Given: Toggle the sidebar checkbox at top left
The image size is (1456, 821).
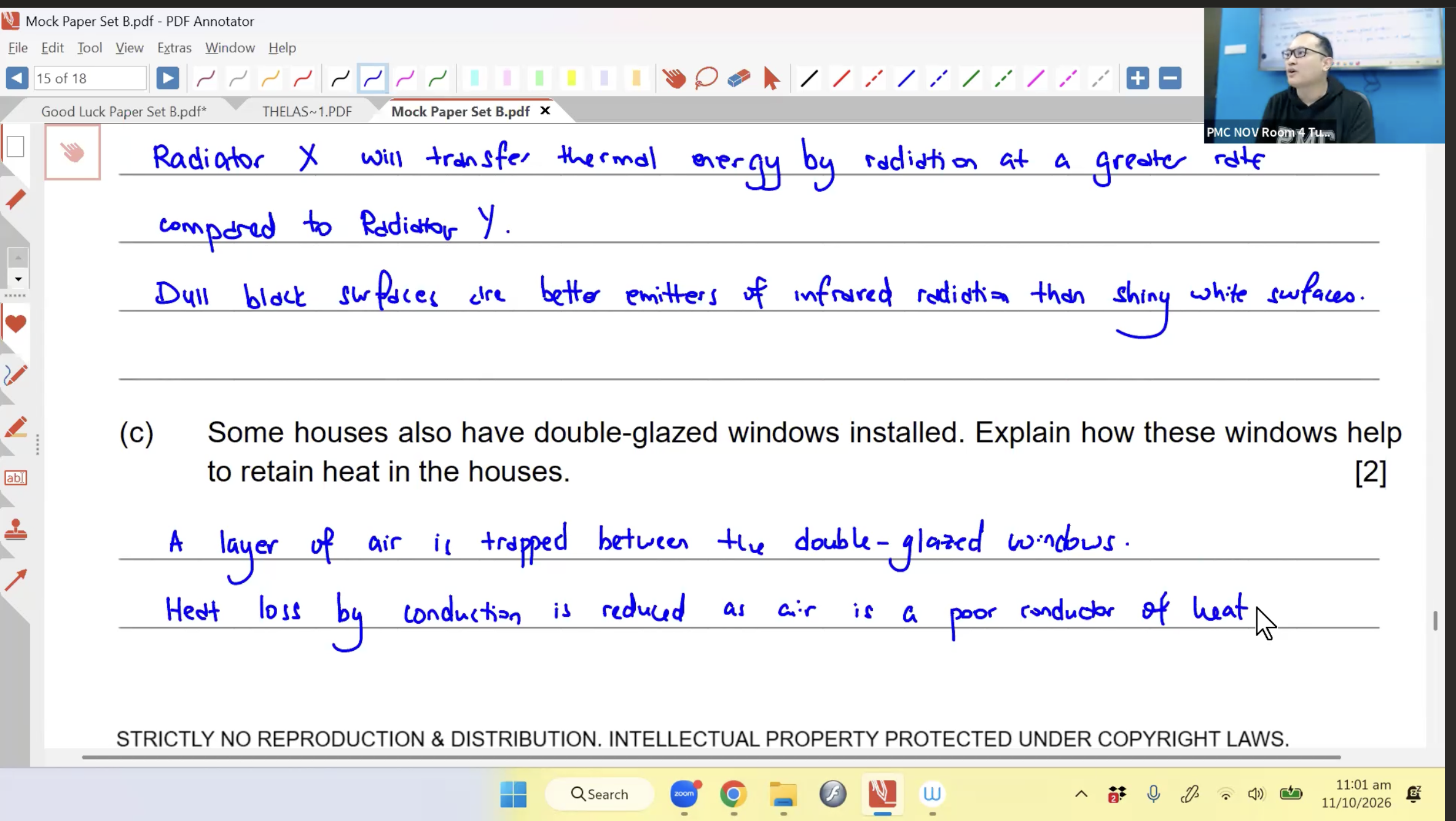Looking at the screenshot, I should point(15,146).
